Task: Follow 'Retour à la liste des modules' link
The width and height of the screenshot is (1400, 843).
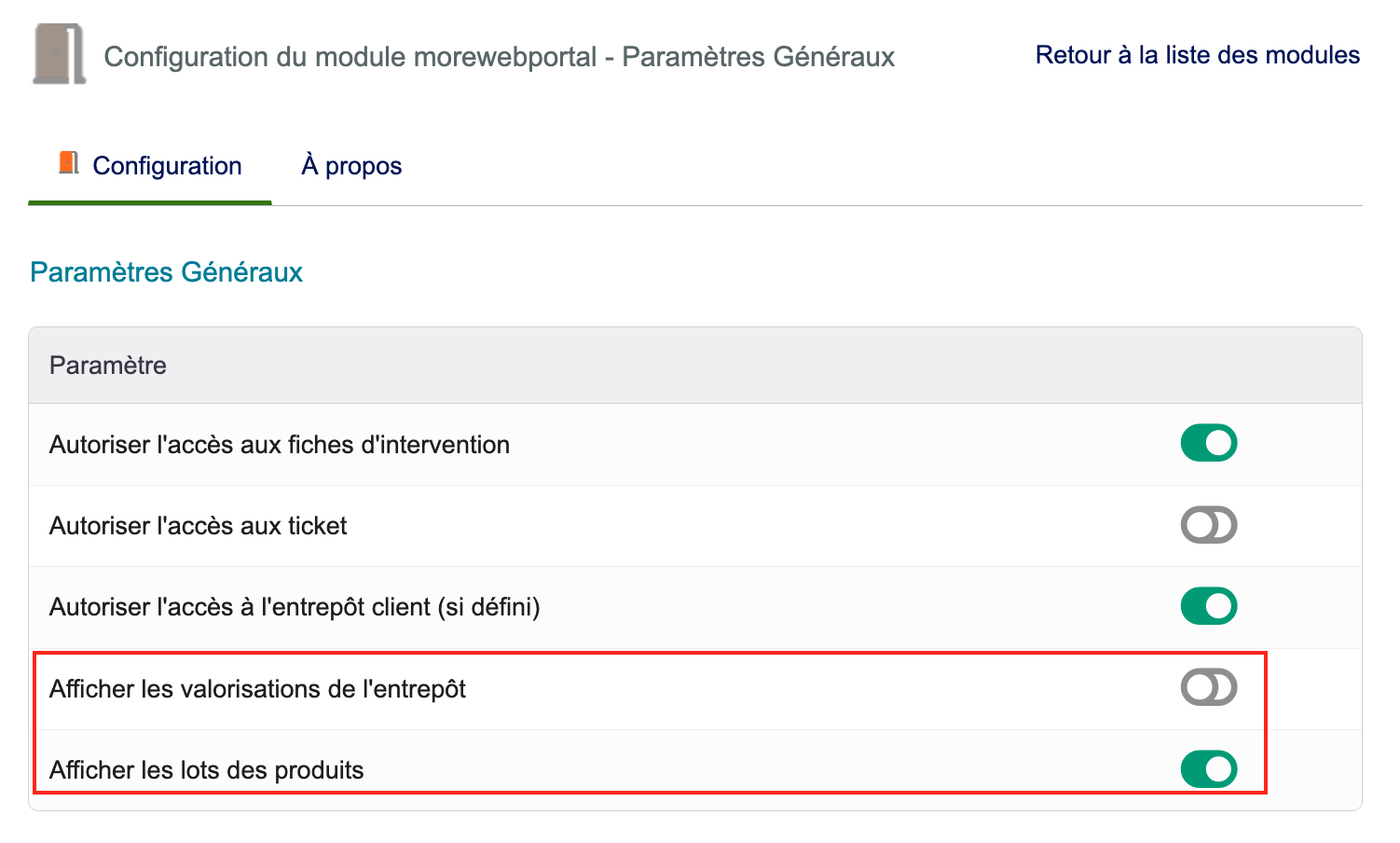Action: [x=1197, y=55]
